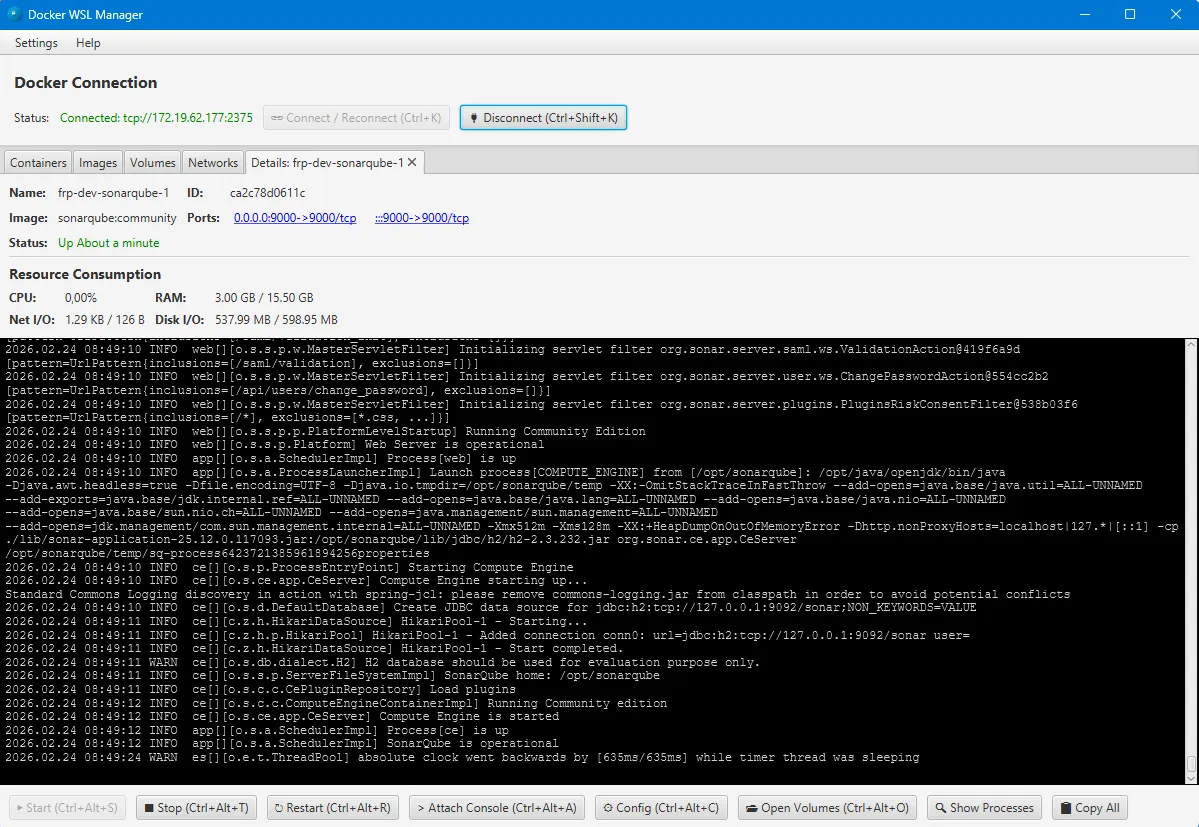Click the Net I/O value 1.29 KB / 126 B
Viewport: 1199px width, 827px height.
tap(105, 319)
